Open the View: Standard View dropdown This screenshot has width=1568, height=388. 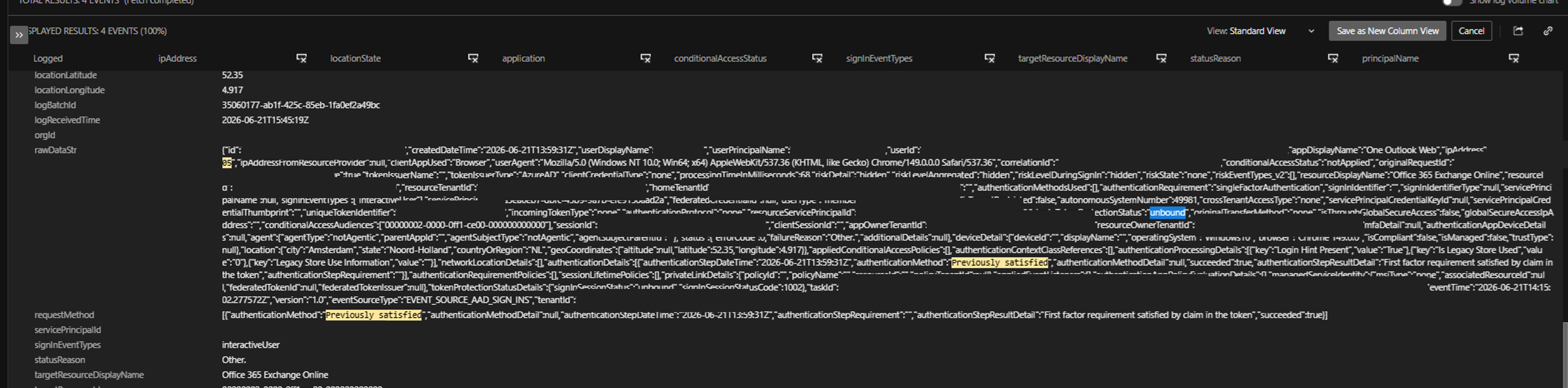(x=1261, y=31)
